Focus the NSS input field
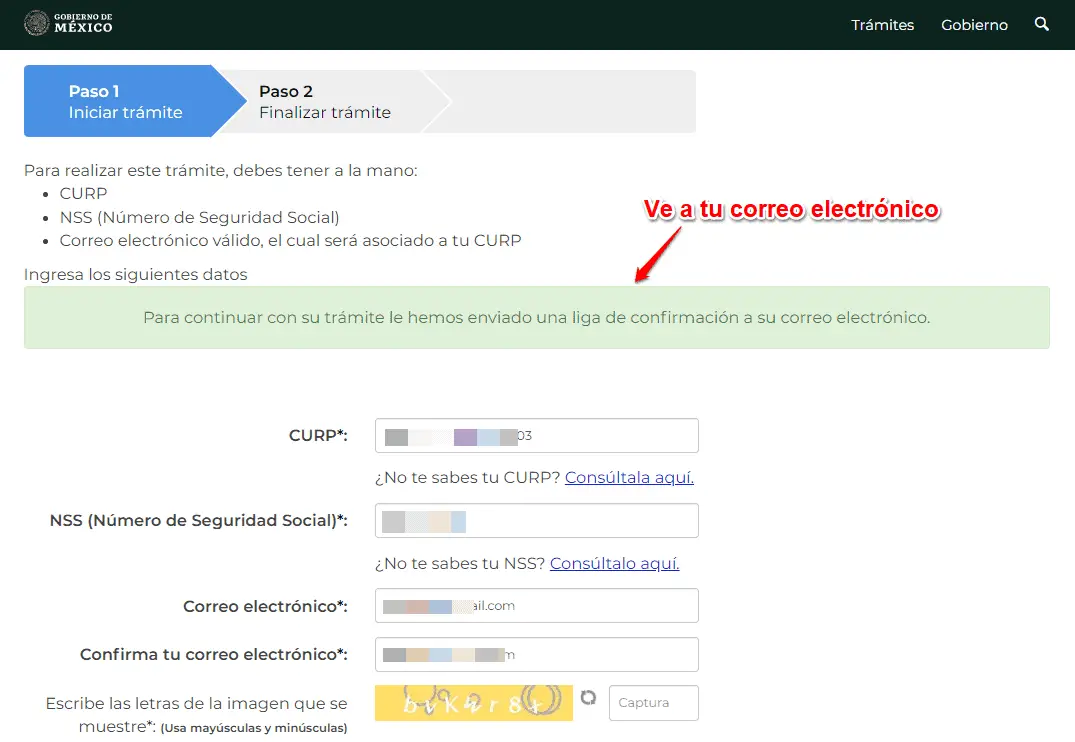 tap(537, 520)
